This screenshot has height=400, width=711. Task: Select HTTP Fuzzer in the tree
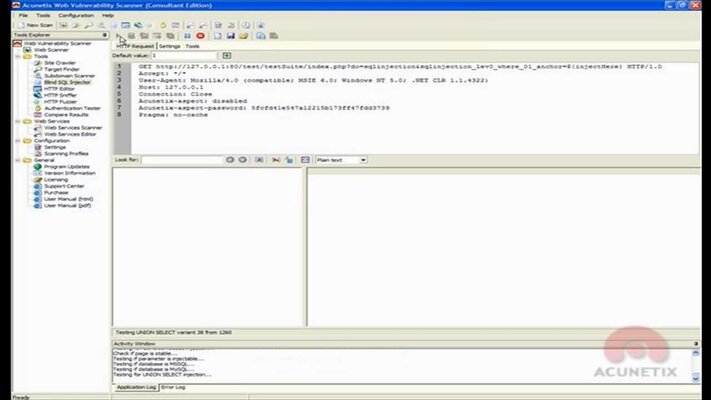[x=60, y=102]
